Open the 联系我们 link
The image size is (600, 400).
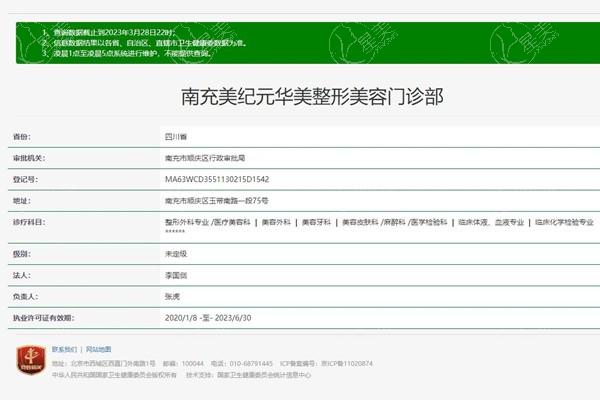point(64,349)
